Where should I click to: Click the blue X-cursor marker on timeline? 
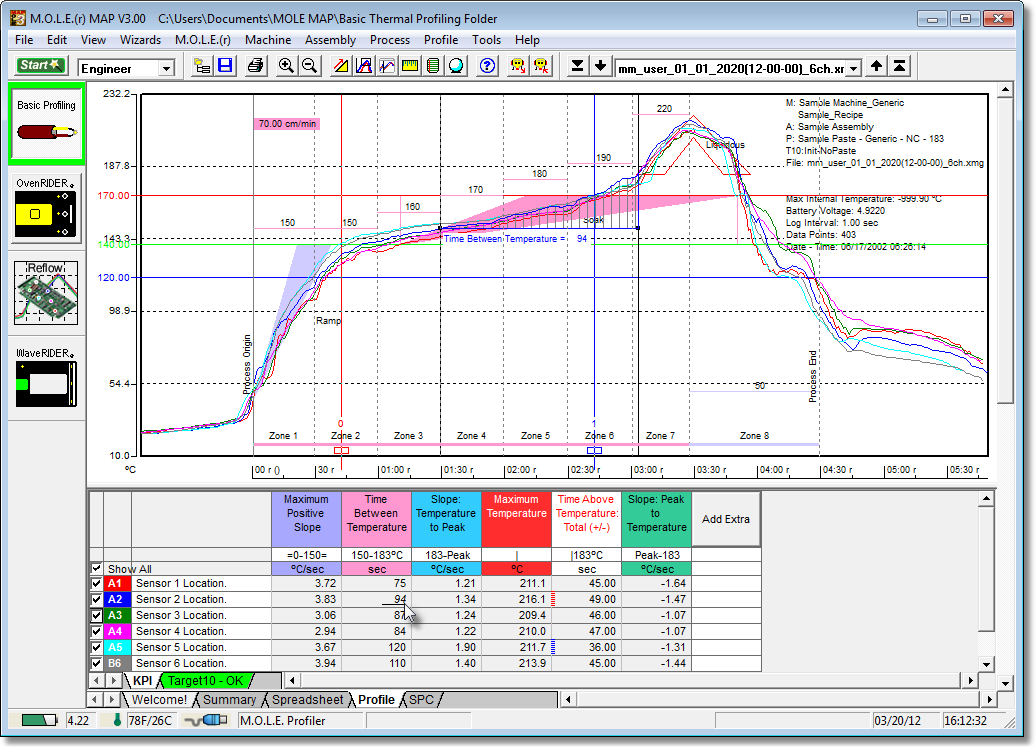coord(595,450)
